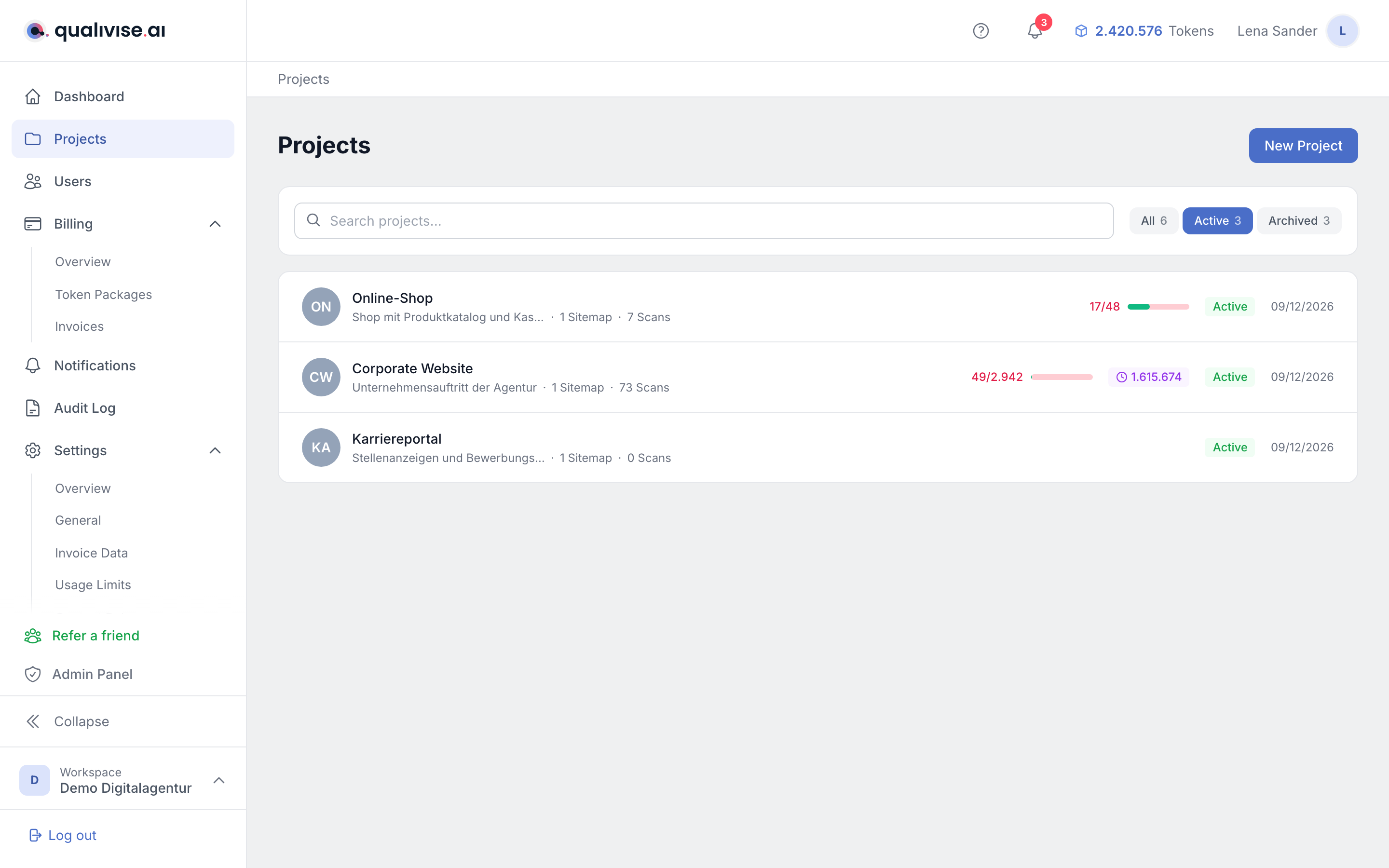Click Log out

[72, 835]
